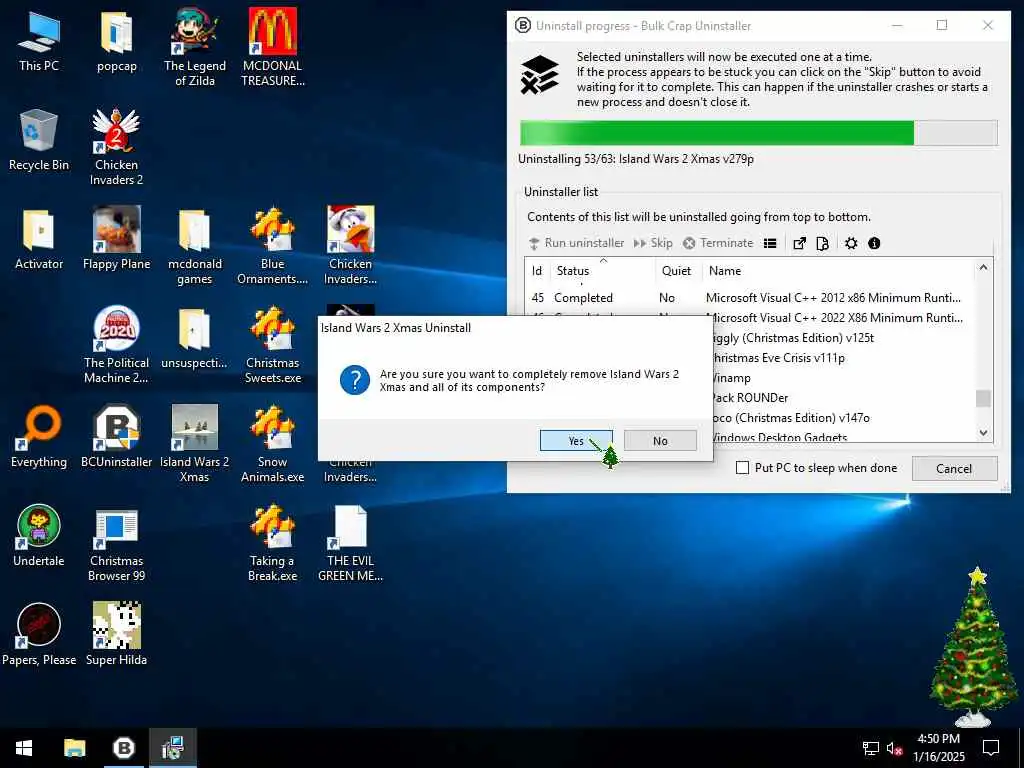This screenshot has height=768, width=1024.
Task: Select Taking a Break.exe icon
Action: [272, 543]
